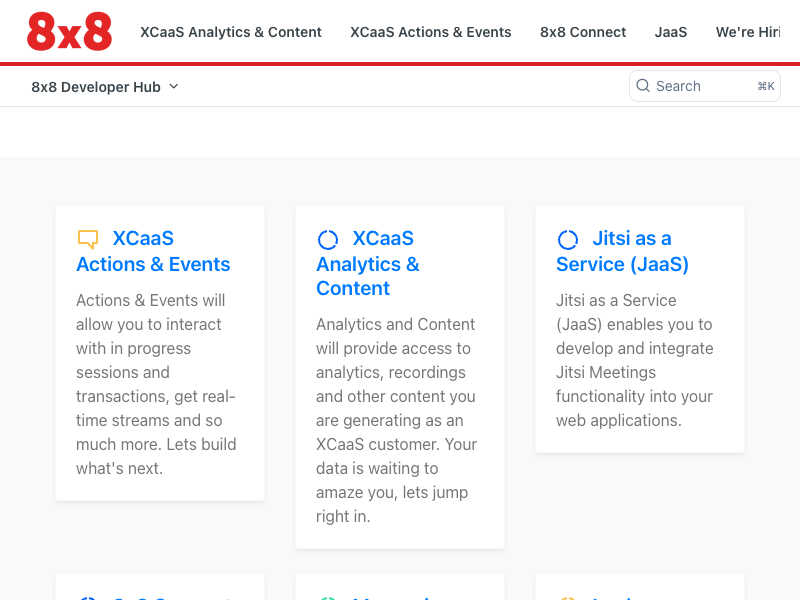Open XCaaS Actions & Events nav item
Screen dimensions: 800x600
point(431,32)
